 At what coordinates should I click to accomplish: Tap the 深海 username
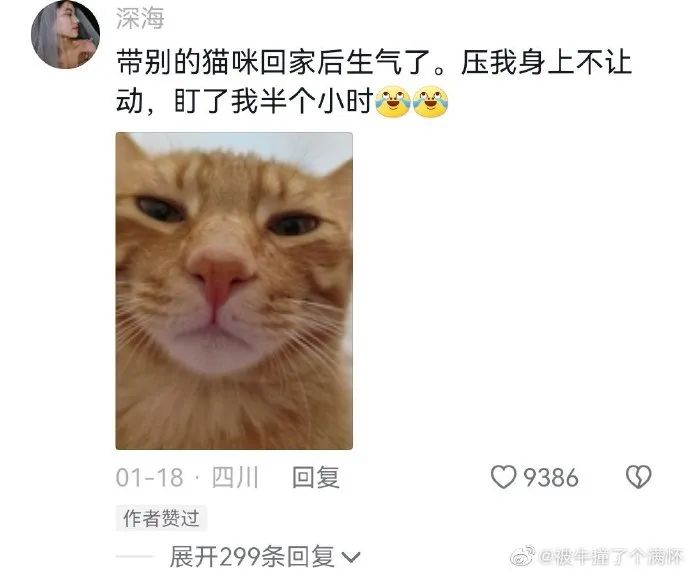coord(140,18)
